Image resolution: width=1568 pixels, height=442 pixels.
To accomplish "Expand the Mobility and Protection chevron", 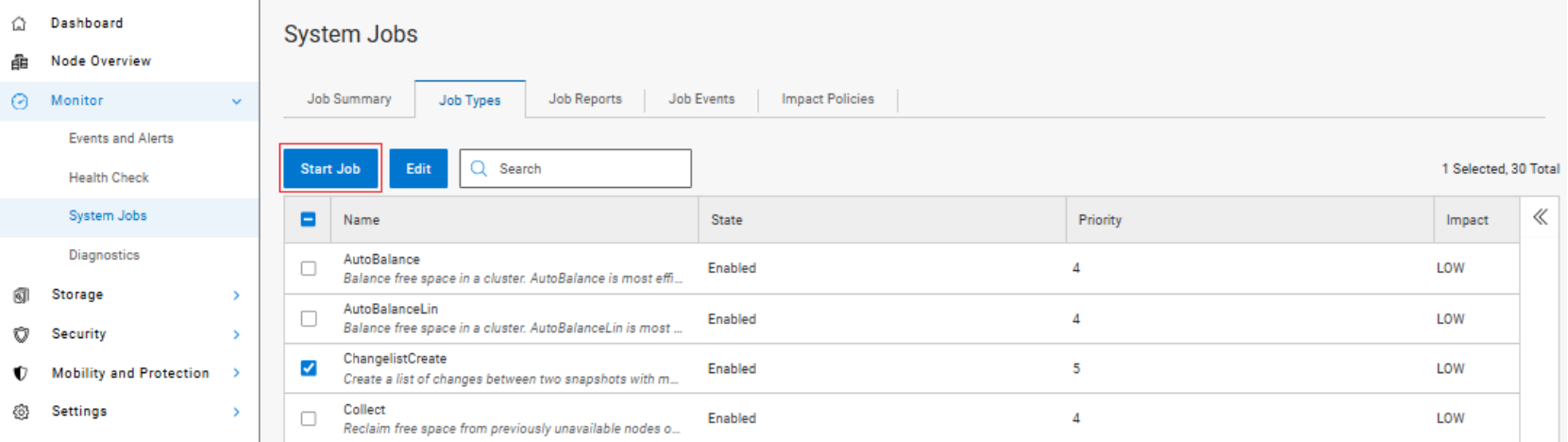I will (x=237, y=373).
